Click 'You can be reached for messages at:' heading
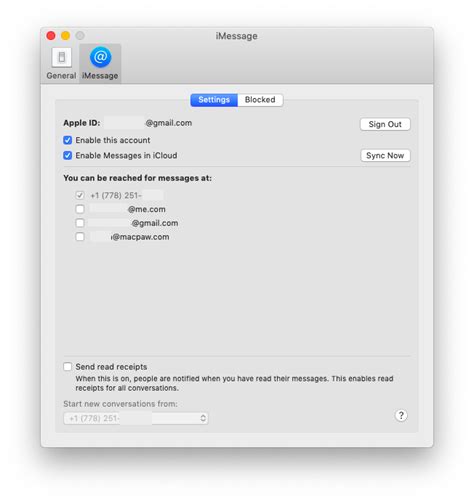This screenshot has height=501, width=474. 137,178
